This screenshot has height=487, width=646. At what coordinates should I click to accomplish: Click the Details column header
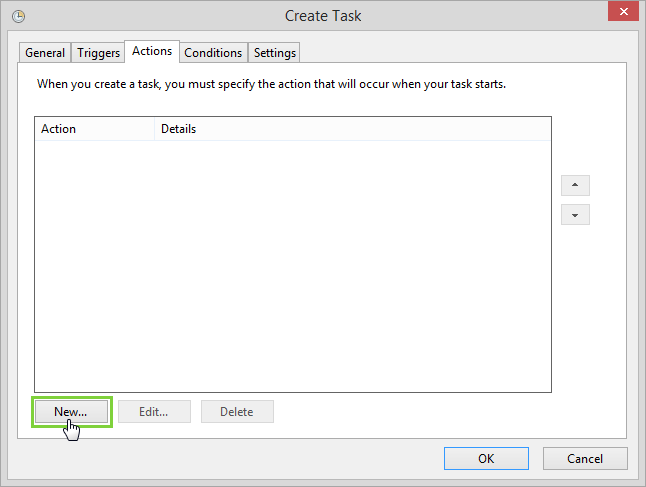(350, 129)
